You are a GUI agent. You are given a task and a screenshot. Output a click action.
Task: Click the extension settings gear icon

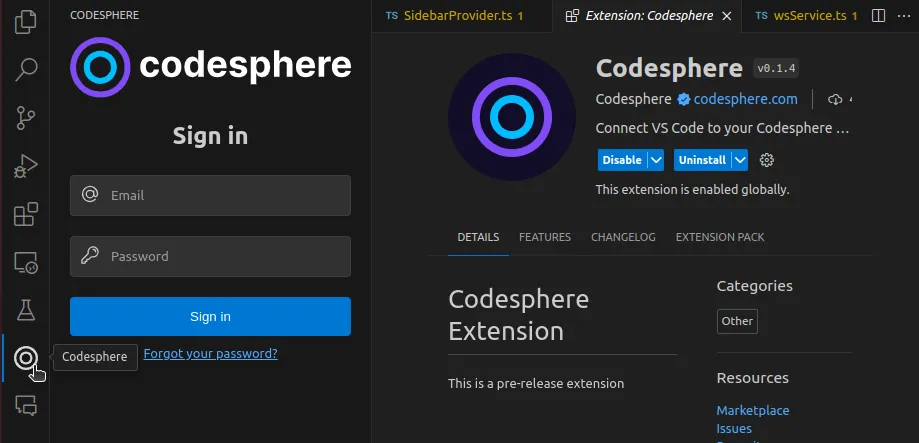pos(767,160)
